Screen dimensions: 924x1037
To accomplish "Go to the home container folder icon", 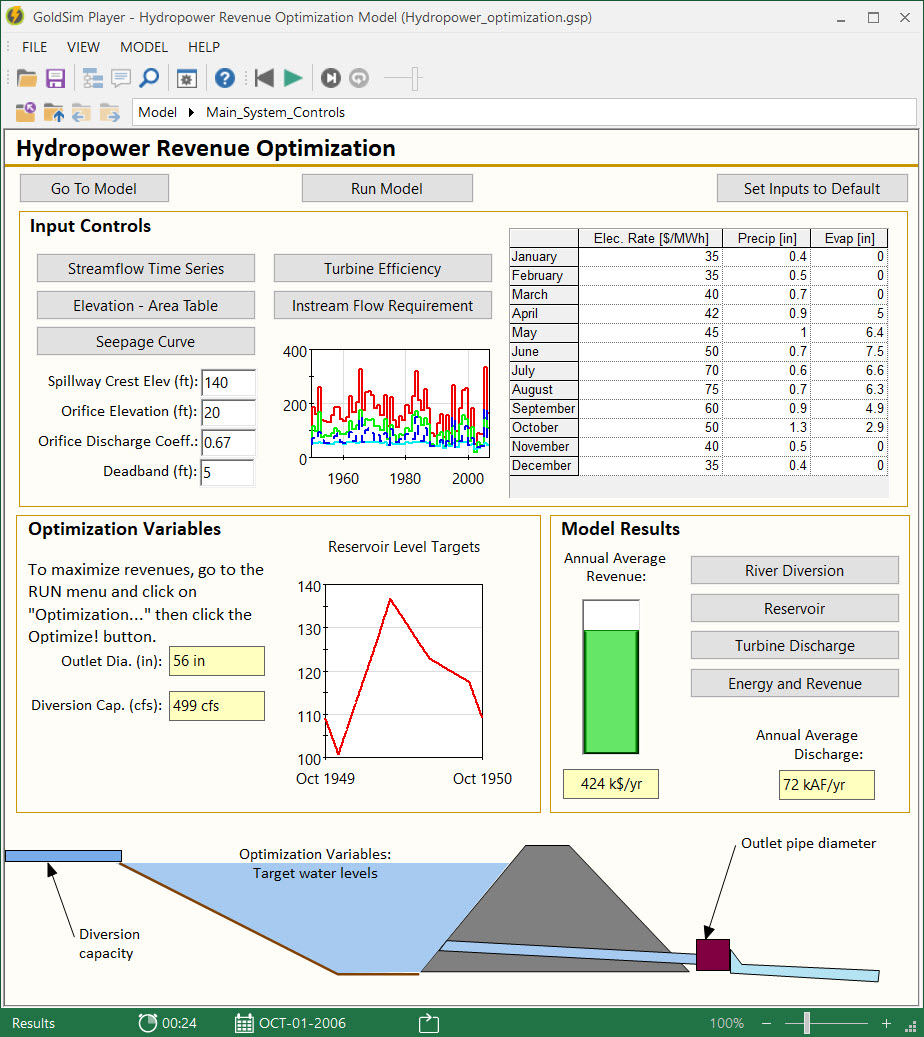I will [x=26, y=112].
